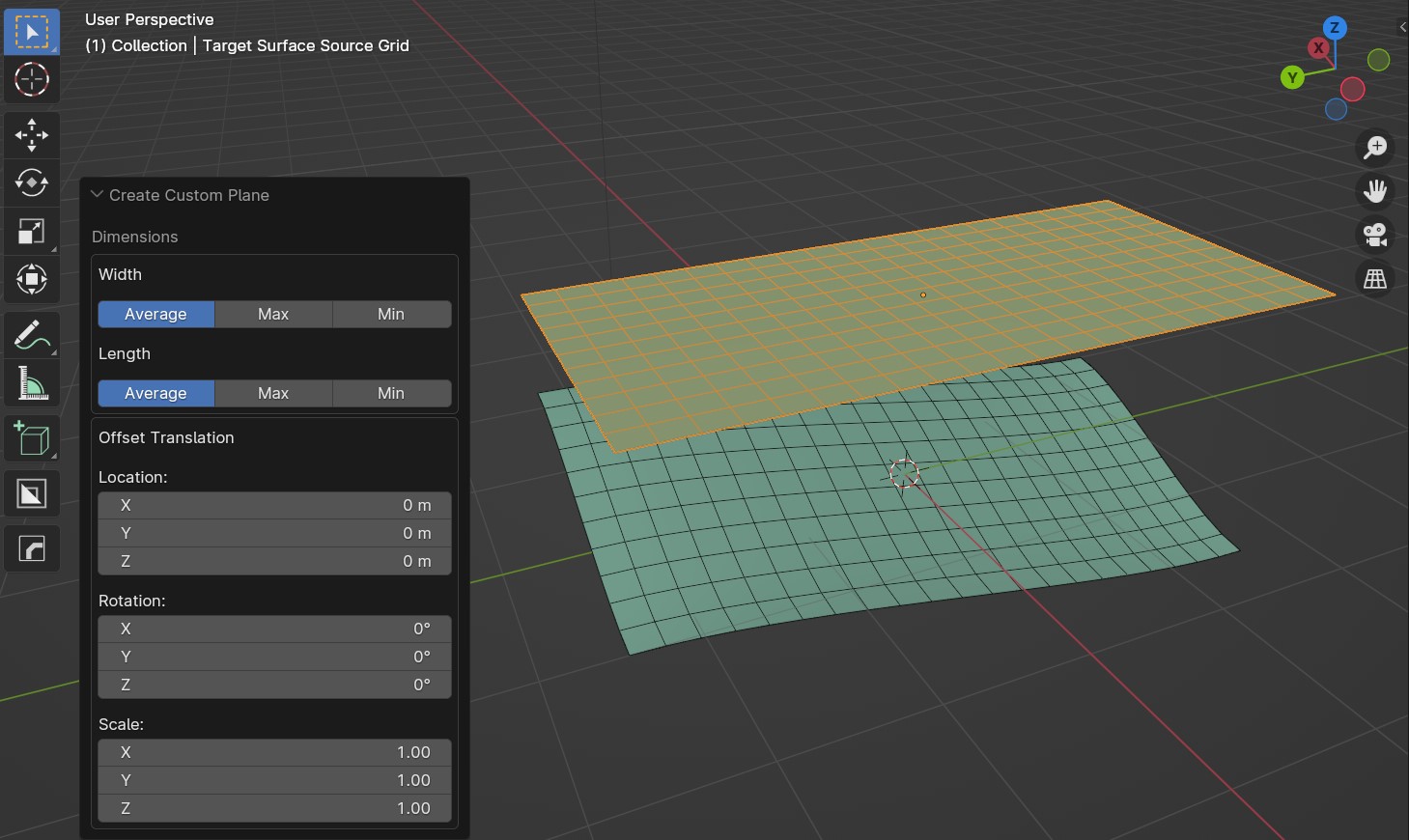Click the negative X red gizmo circle
Image resolution: width=1409 pixels, height=840 pixels.
1353,90
